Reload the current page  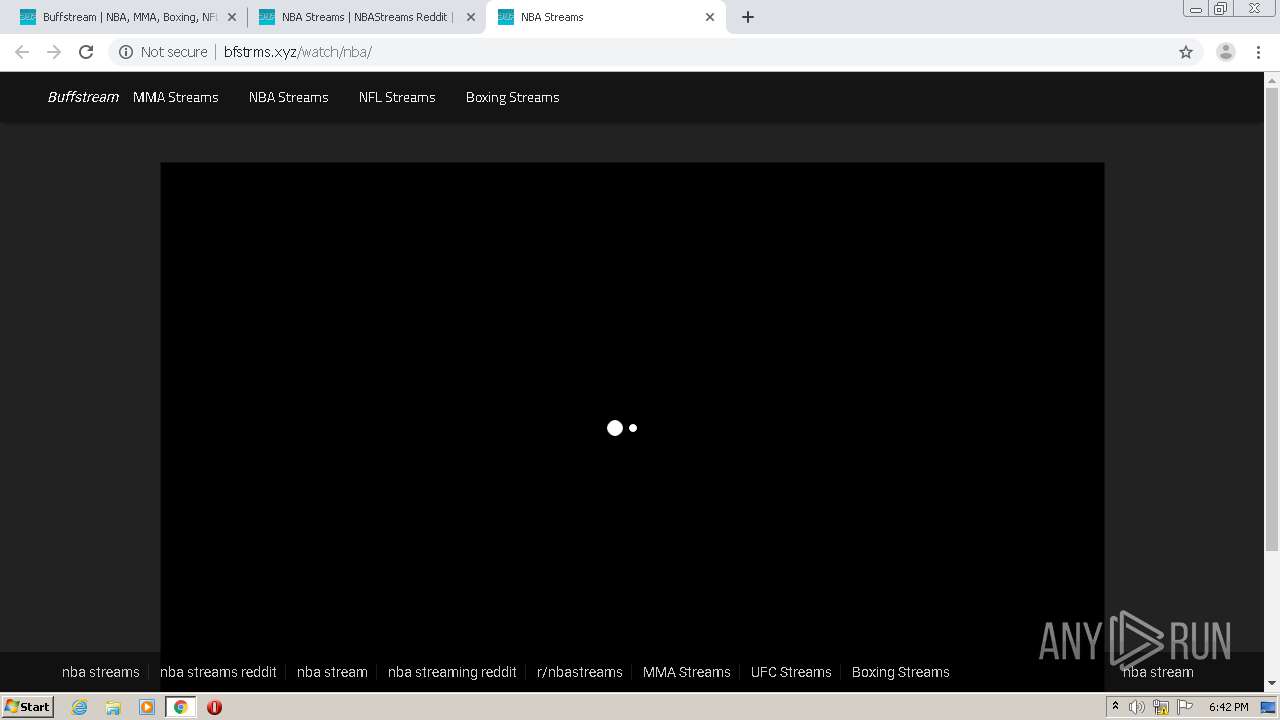point(86,52)
